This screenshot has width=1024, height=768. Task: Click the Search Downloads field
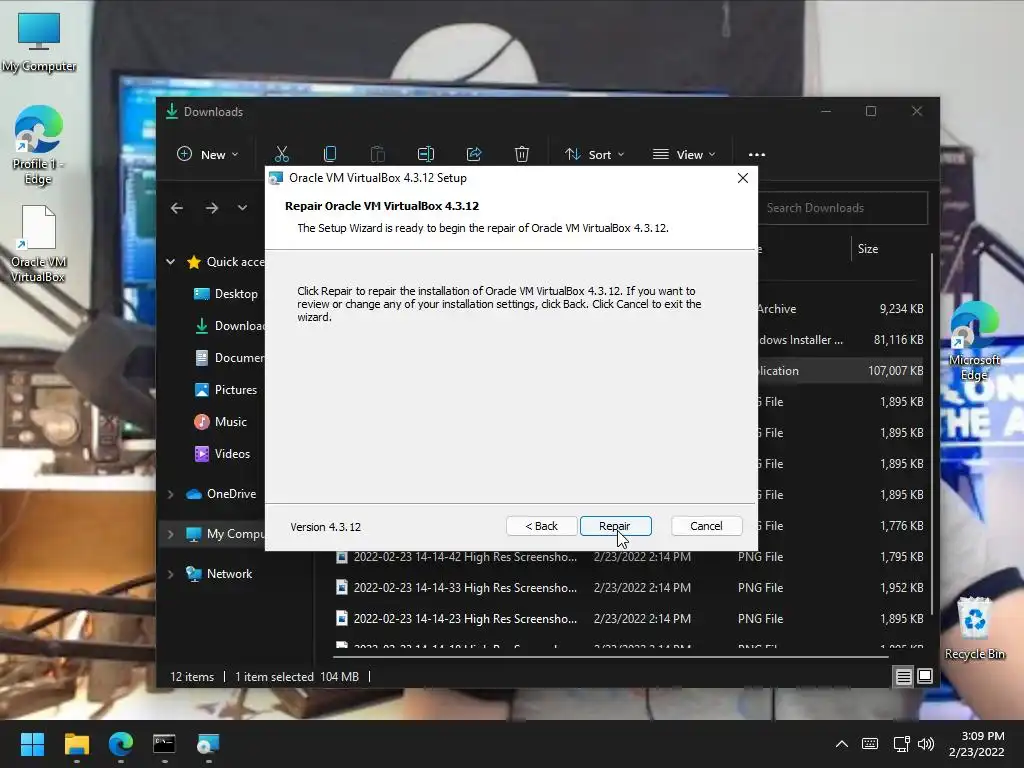tap(842, 208)
